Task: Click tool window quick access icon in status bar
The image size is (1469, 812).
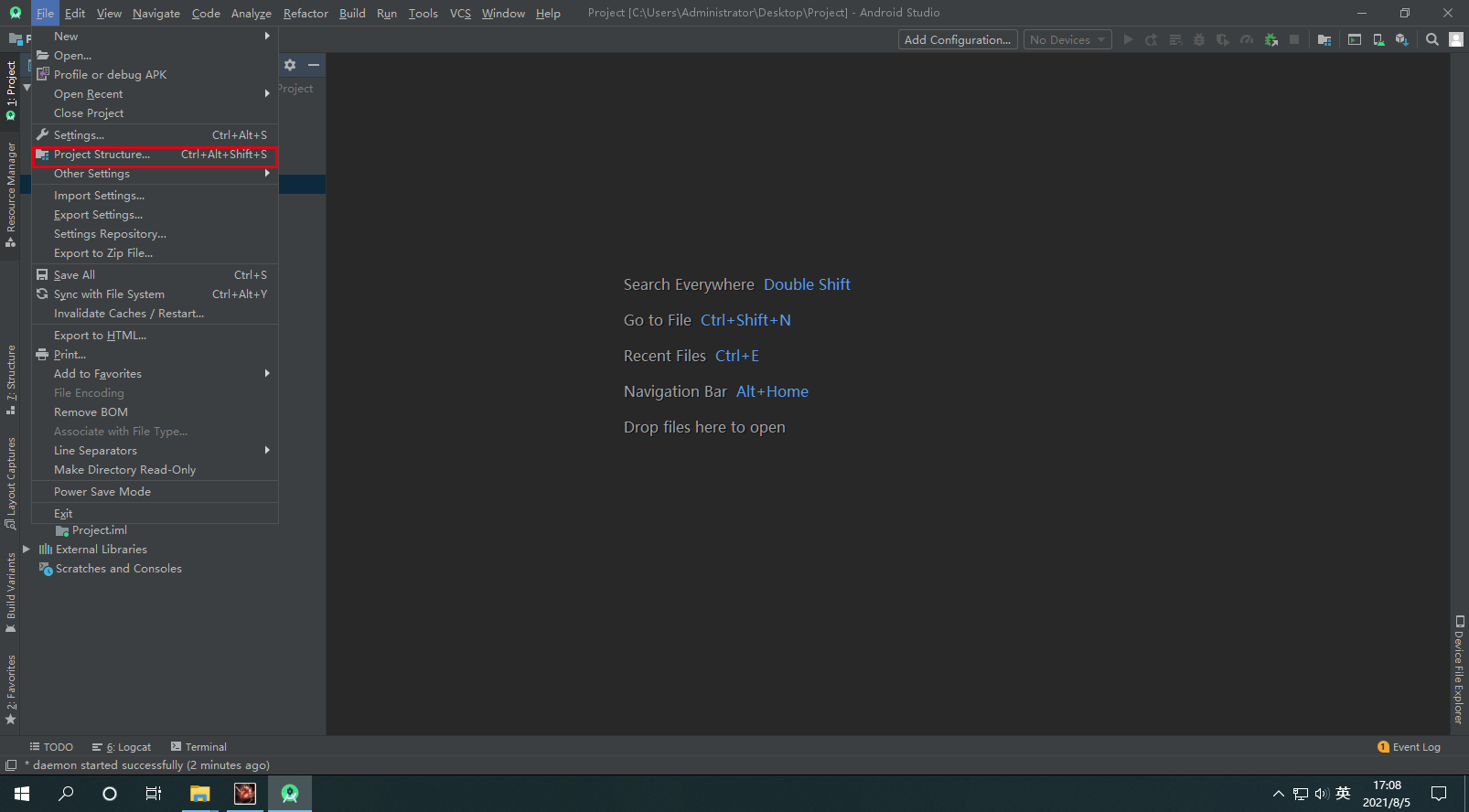Action: pos(11,765)
